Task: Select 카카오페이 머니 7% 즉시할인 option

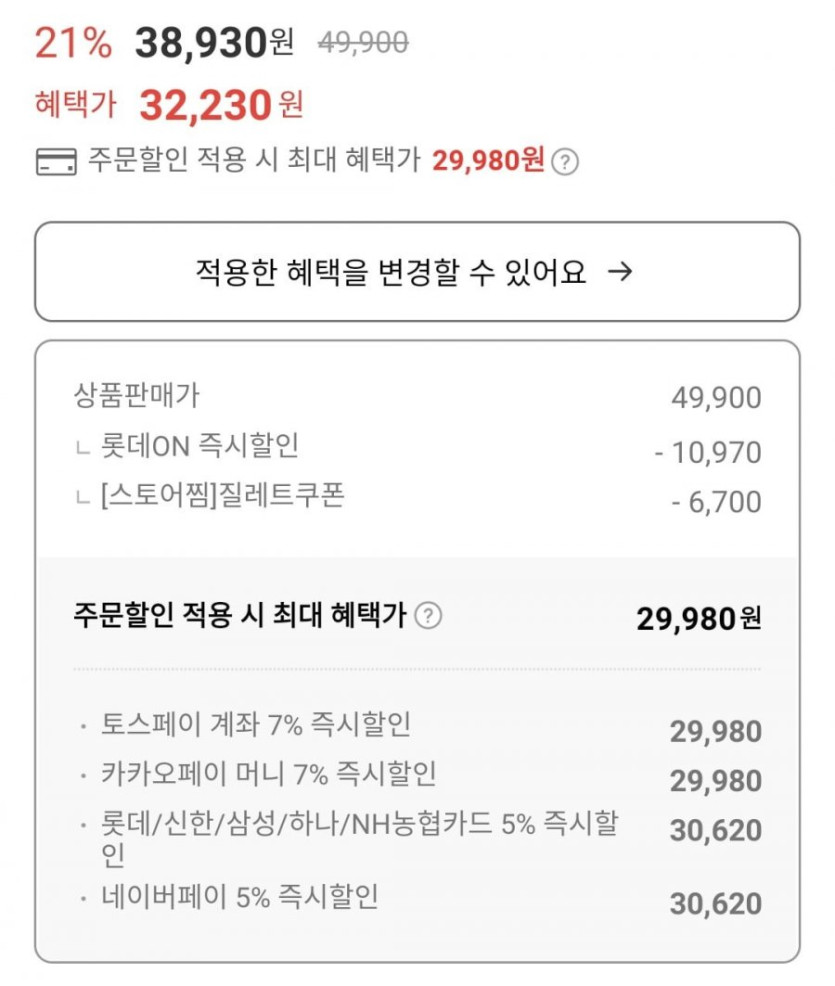Action: pos(269,774)
